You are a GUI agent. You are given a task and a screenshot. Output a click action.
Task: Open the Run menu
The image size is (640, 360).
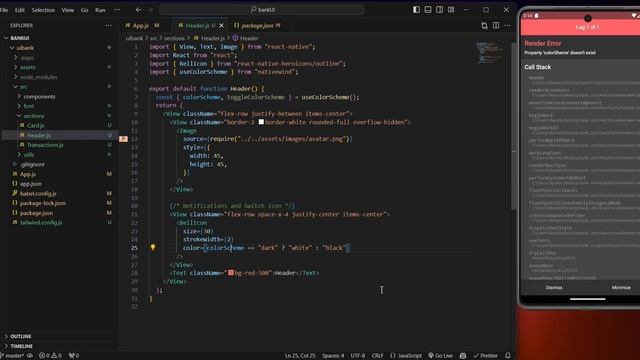(100, 10)
